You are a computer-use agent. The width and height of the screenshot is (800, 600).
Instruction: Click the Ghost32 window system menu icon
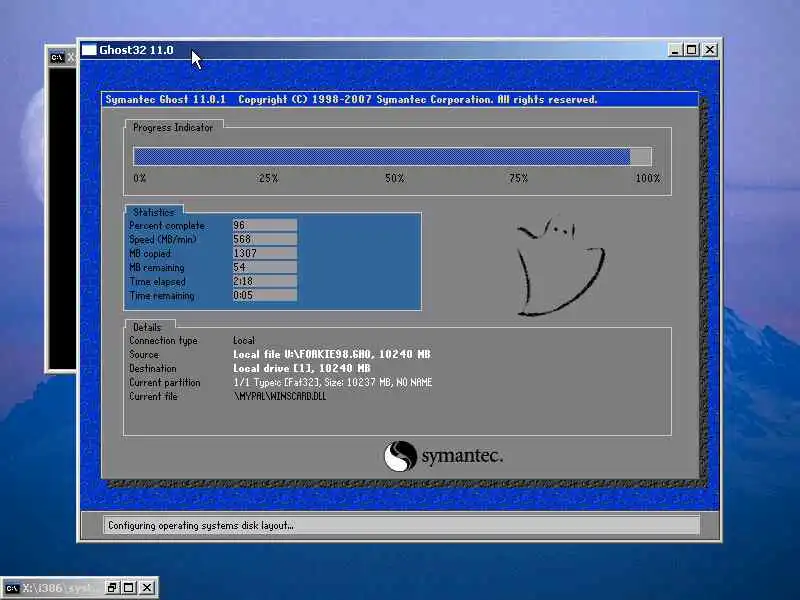tap(89, 50)
